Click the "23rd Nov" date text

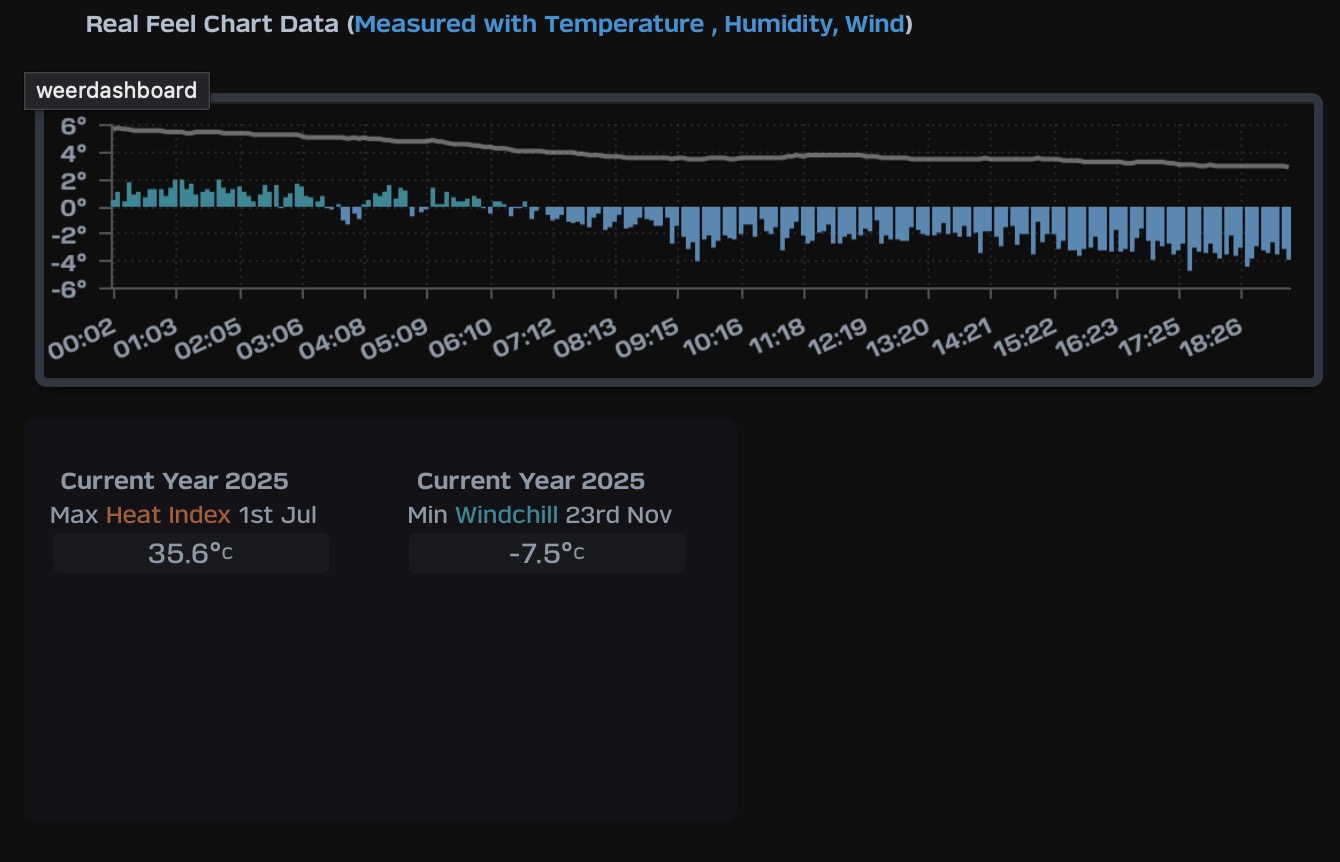(618, 515)
